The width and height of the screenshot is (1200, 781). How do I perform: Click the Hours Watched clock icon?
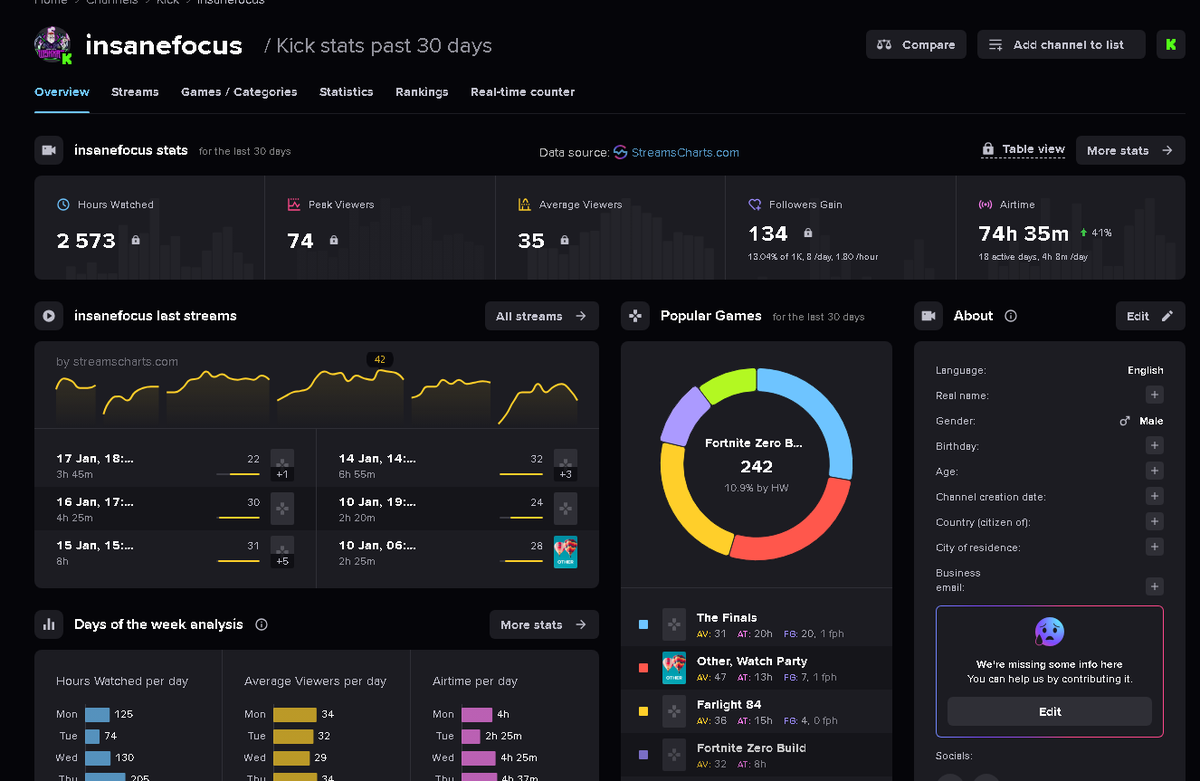[x=64, y=204]
